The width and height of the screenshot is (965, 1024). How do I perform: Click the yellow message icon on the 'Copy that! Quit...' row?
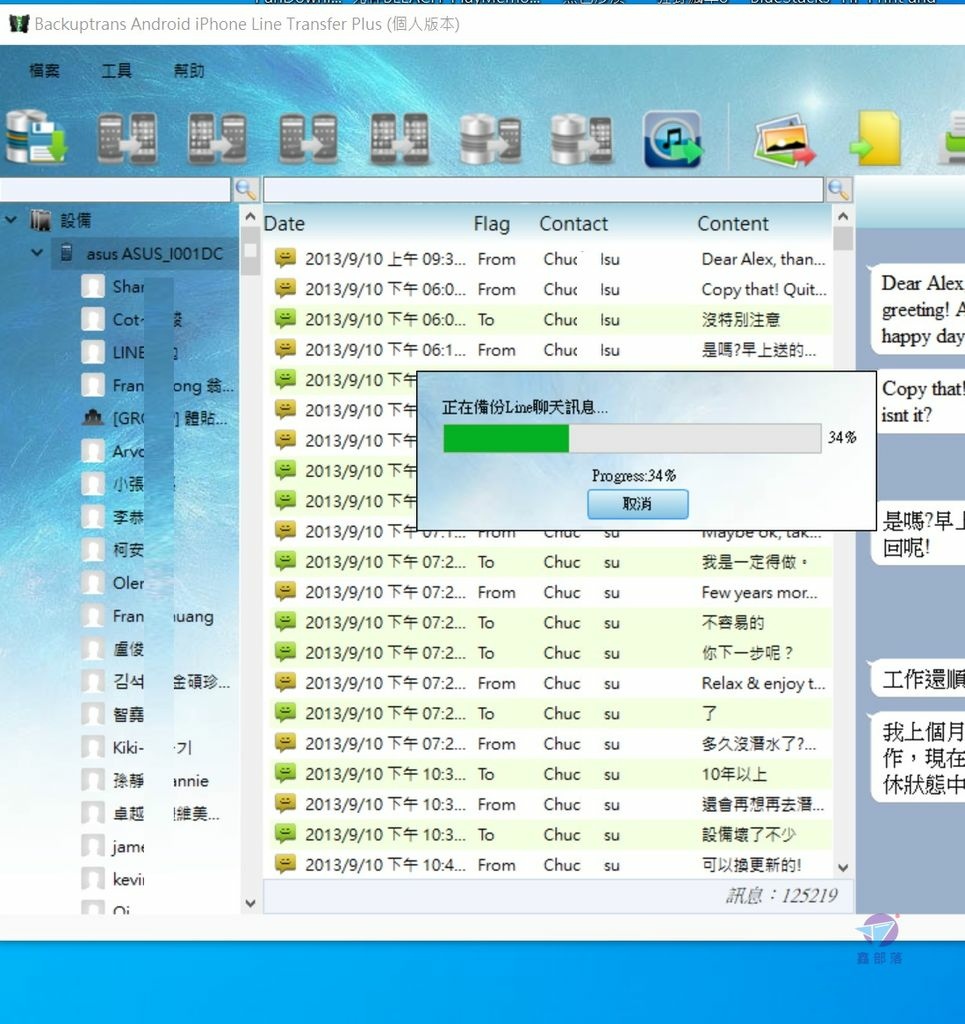click(x=285, y=288)
